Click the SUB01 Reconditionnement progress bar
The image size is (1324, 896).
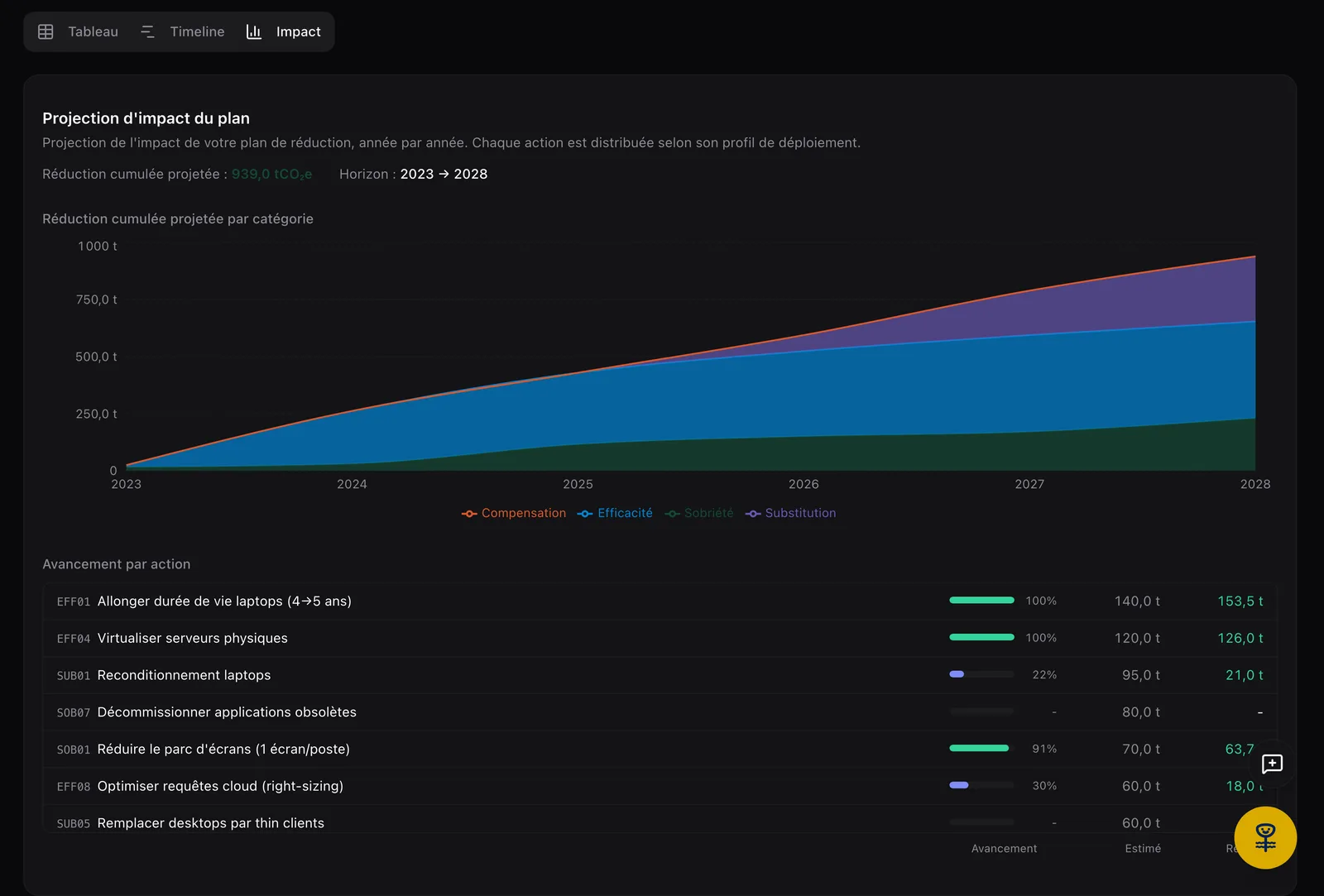[981, 674]
